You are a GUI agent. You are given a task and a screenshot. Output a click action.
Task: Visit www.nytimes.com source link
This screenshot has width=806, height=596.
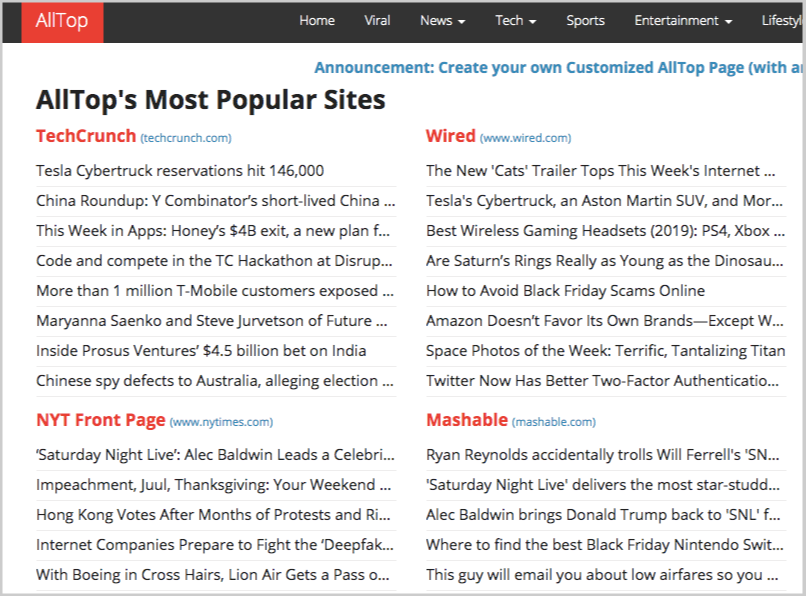tap(221, 422)
